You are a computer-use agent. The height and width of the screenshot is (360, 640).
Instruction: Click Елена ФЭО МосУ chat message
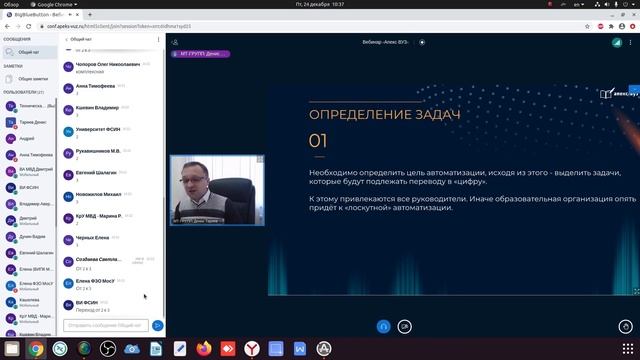[x=109, y=284]
